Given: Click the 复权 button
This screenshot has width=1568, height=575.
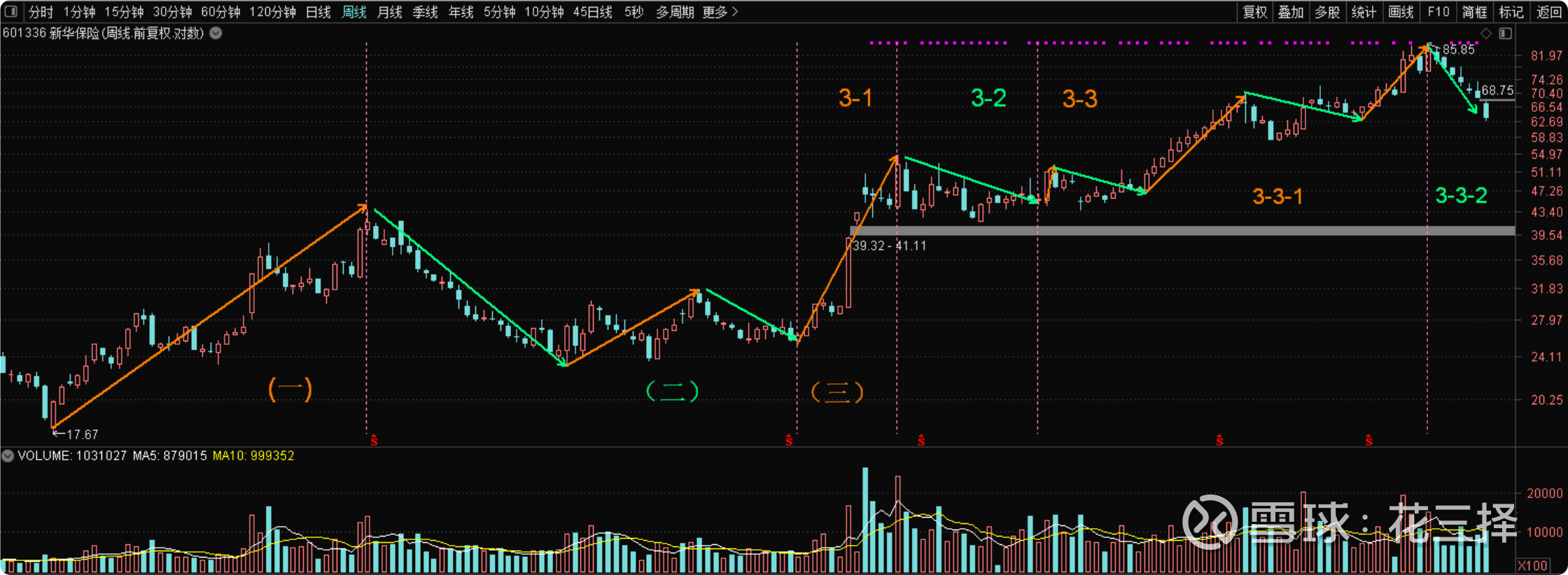Looking at the screenshot, I should coord(1255,12).
